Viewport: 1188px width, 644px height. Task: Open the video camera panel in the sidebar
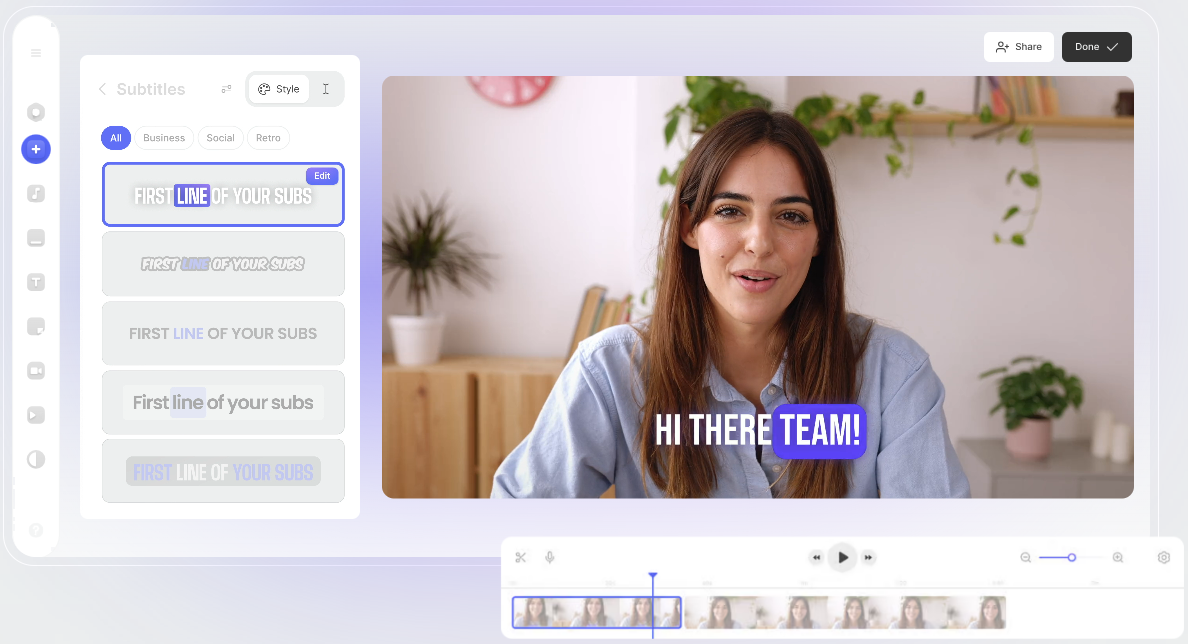pos(36,370)
